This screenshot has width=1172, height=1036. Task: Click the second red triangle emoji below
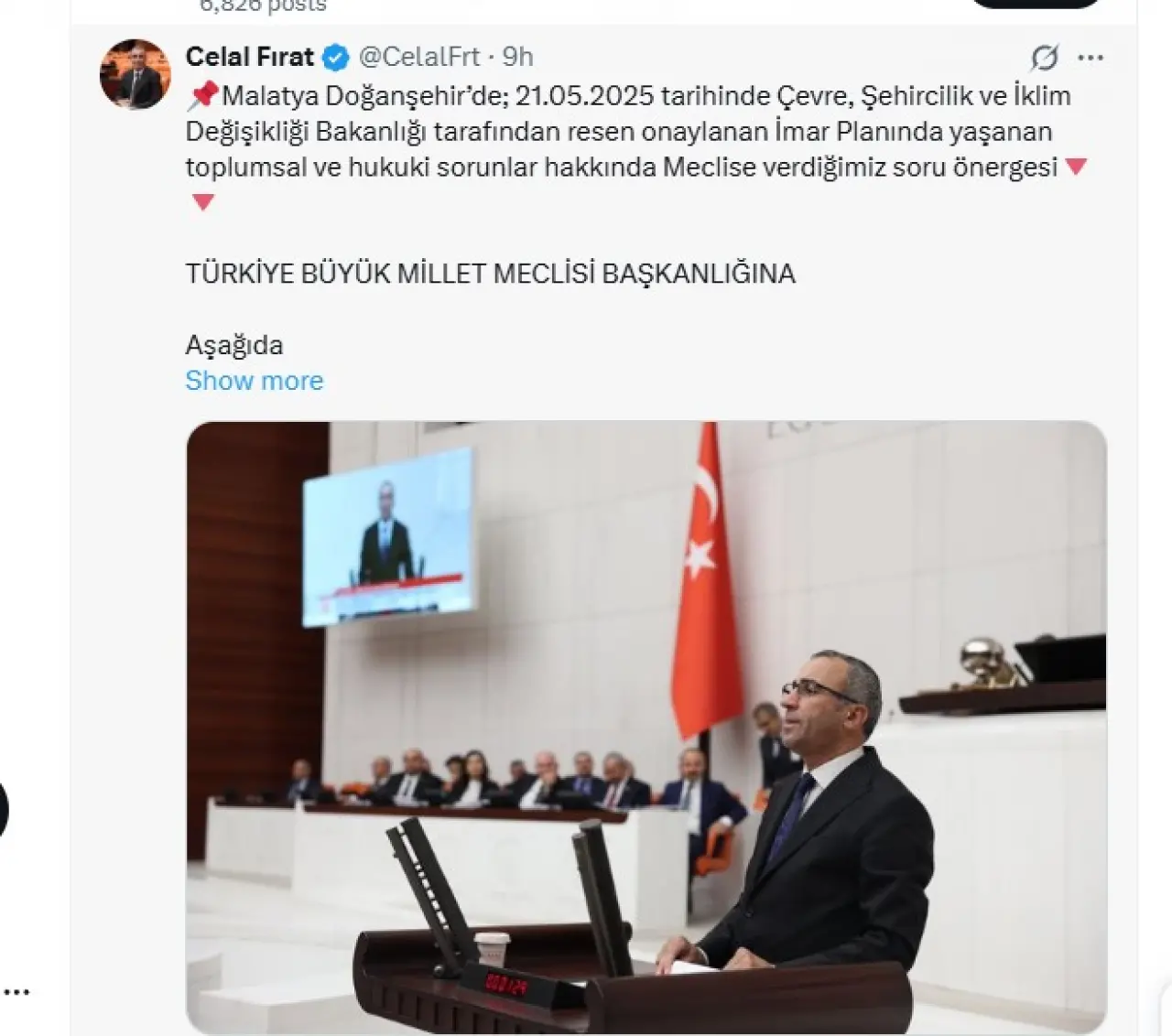[x=203, y=201]
